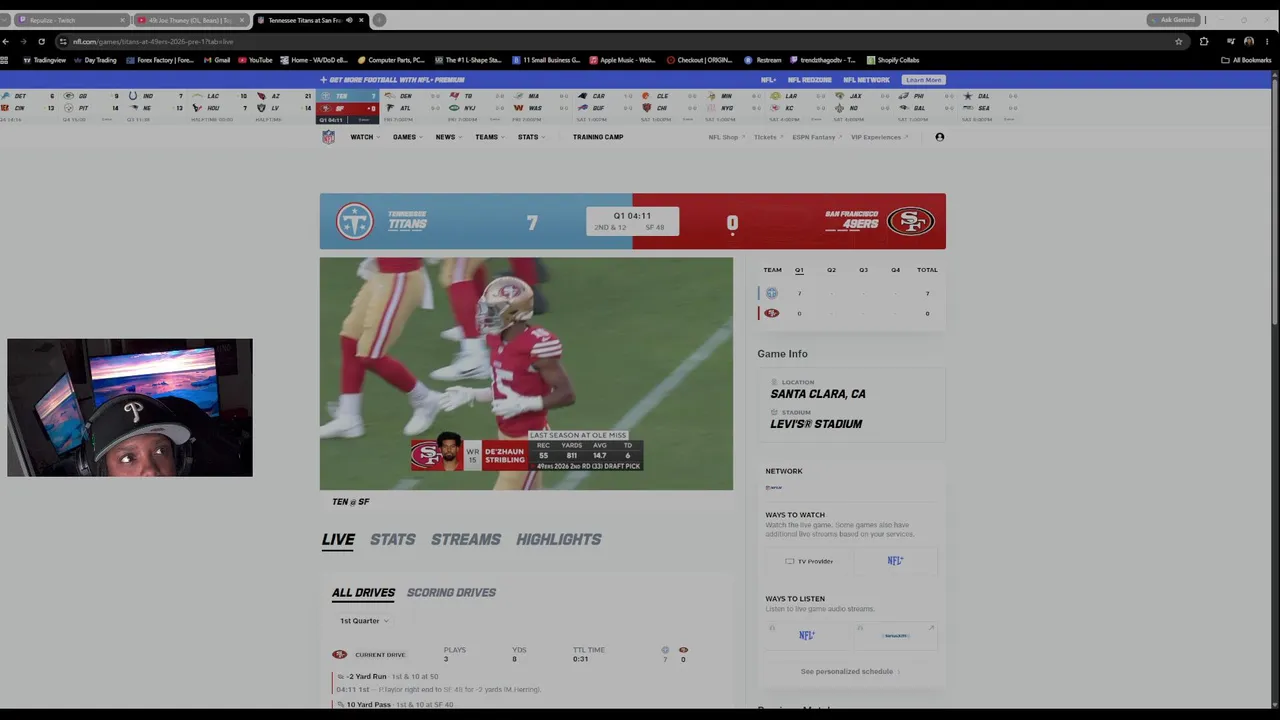Open the account profile icon
The image size is (1280, 720).
point(939,137)
